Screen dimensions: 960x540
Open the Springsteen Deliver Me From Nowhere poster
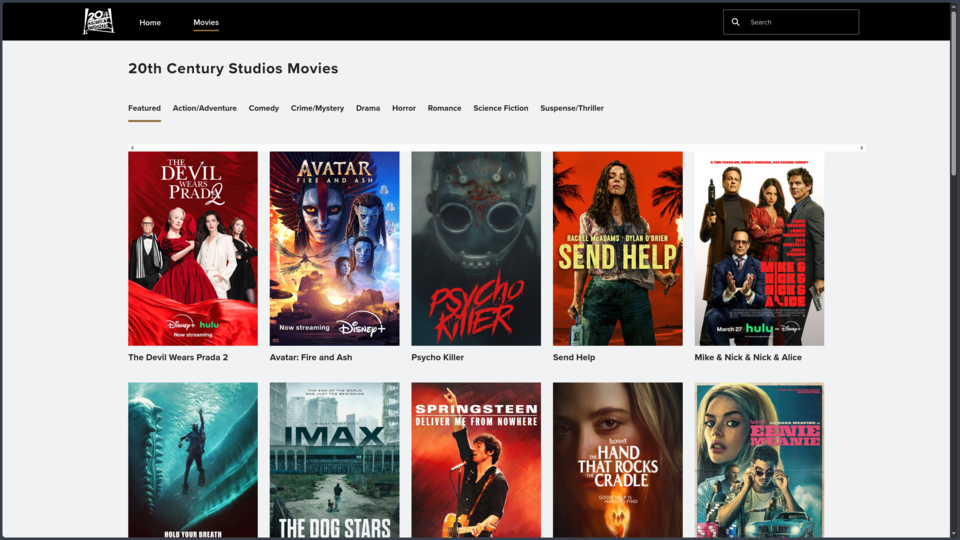point(476,460)
